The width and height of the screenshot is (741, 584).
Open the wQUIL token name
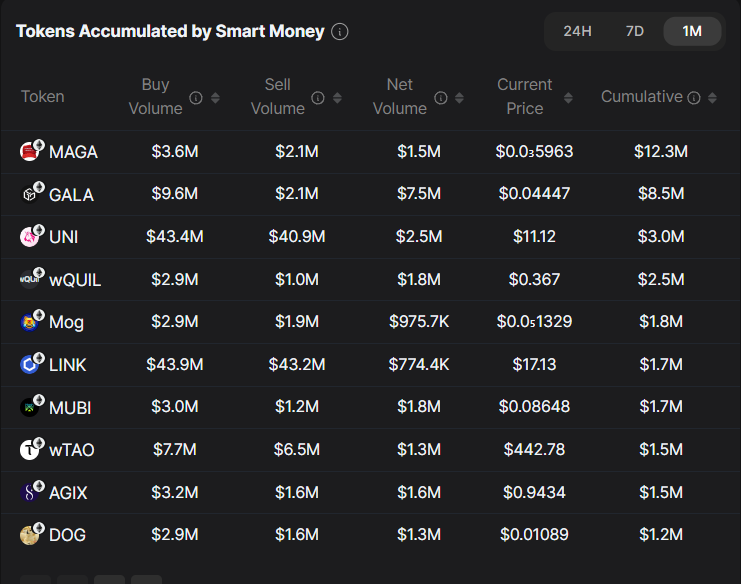tap(75, 280)
